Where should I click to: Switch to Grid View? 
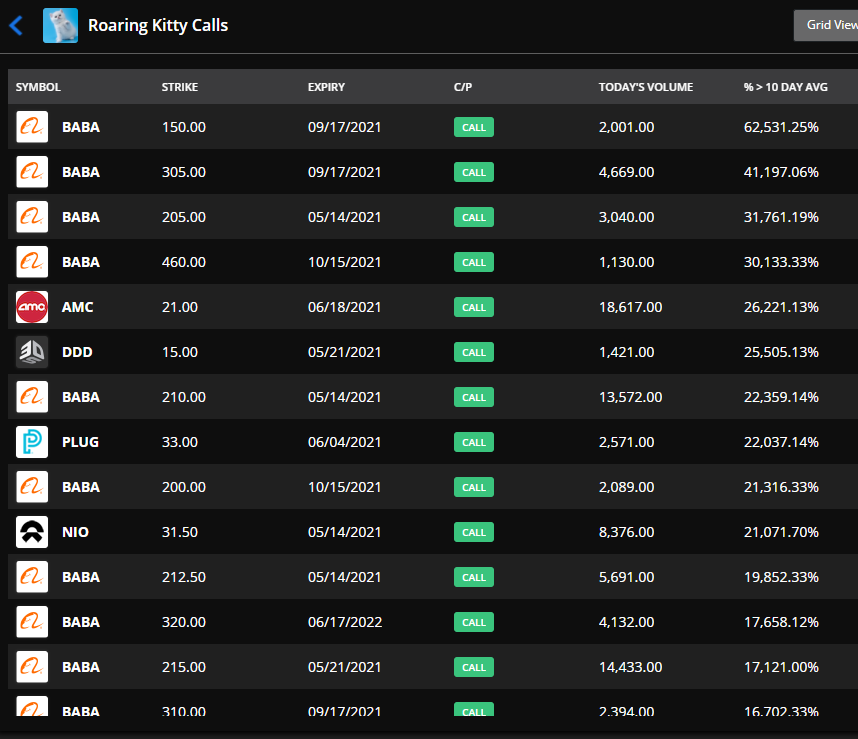pyautogui.click(x=826, y=25)
